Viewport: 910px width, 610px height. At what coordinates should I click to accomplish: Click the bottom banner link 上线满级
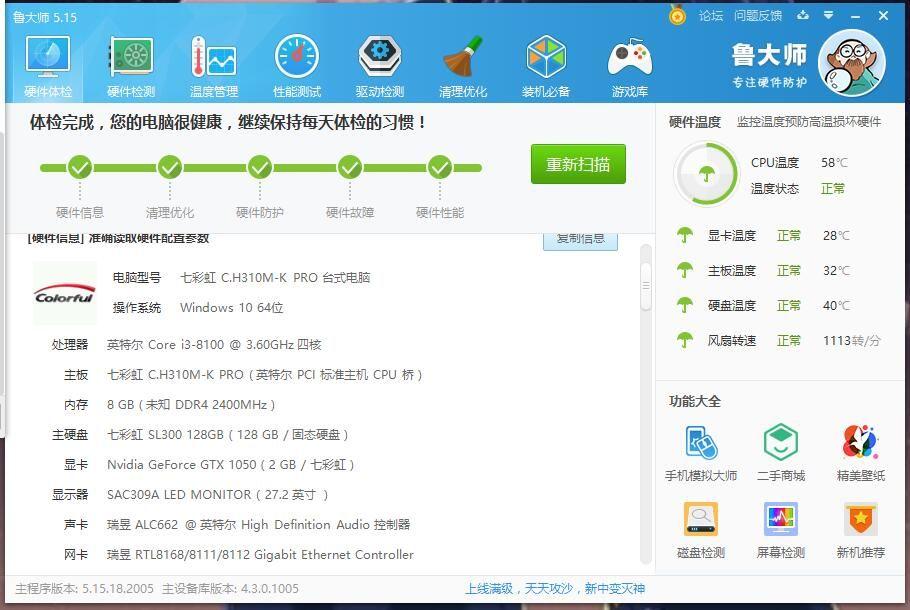[554, 589]
